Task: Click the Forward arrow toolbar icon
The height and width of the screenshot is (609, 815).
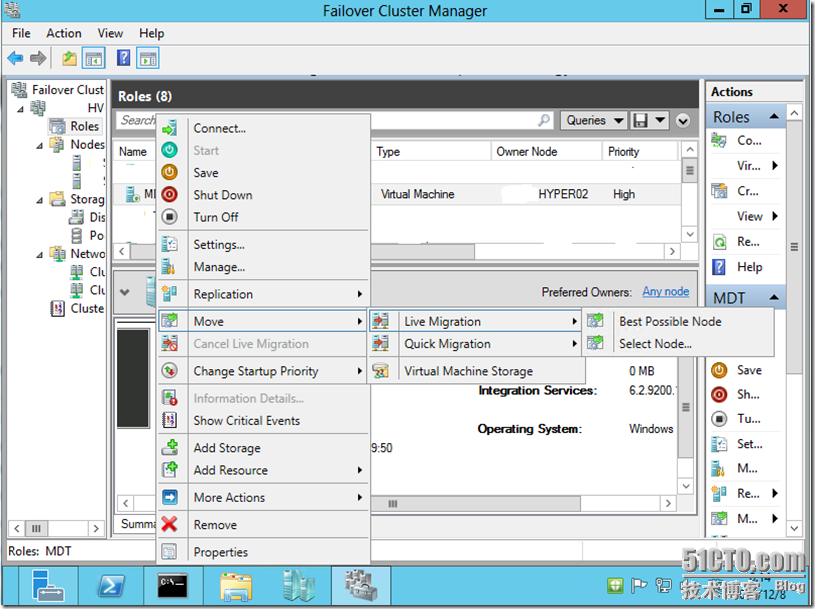Action: click(38, 58)
